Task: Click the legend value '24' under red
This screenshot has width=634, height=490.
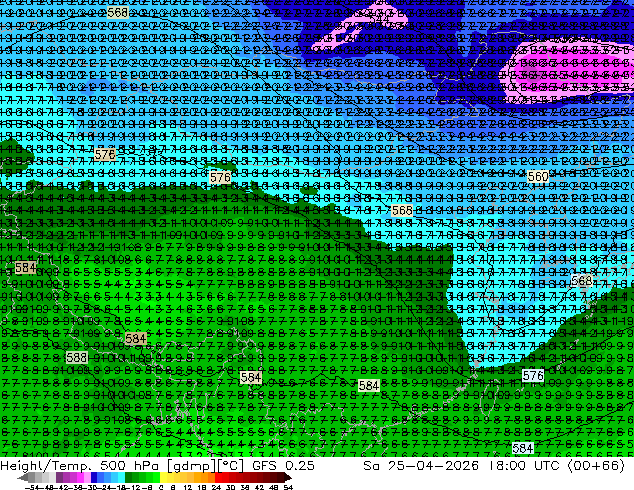Action: pyautogui.click(x=216, y=487)
